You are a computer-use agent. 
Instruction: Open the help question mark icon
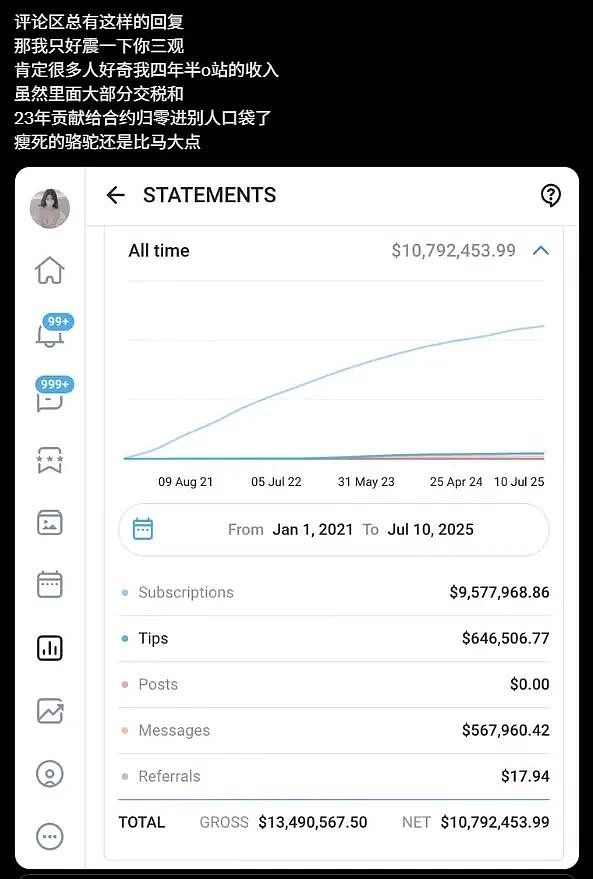pyautogui.click(x=550, y=195)
